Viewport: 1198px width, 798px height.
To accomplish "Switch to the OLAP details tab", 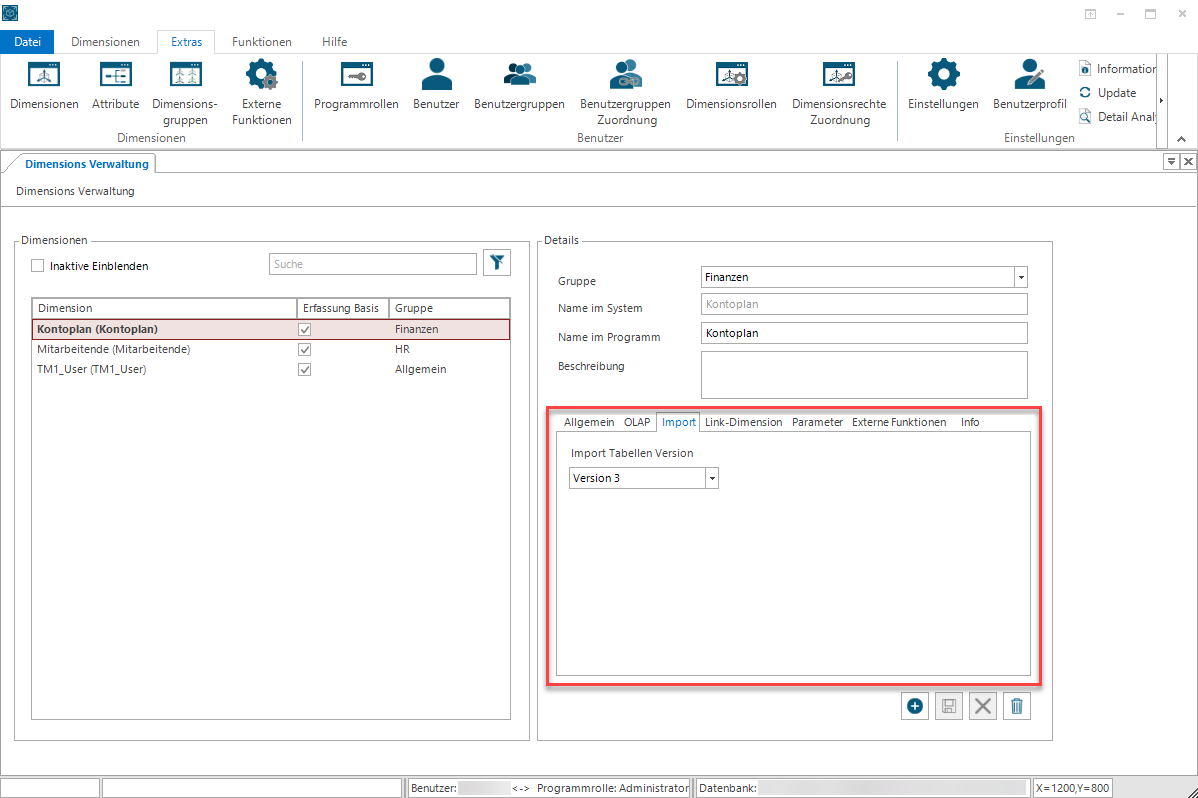I will 637,422.
